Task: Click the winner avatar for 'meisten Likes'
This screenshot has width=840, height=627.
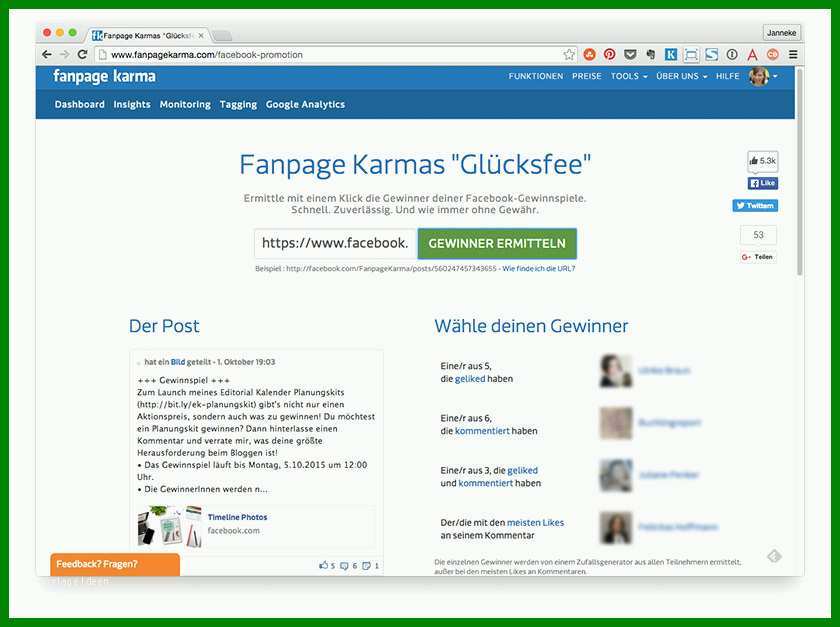Action: click(x=616, y=527)
